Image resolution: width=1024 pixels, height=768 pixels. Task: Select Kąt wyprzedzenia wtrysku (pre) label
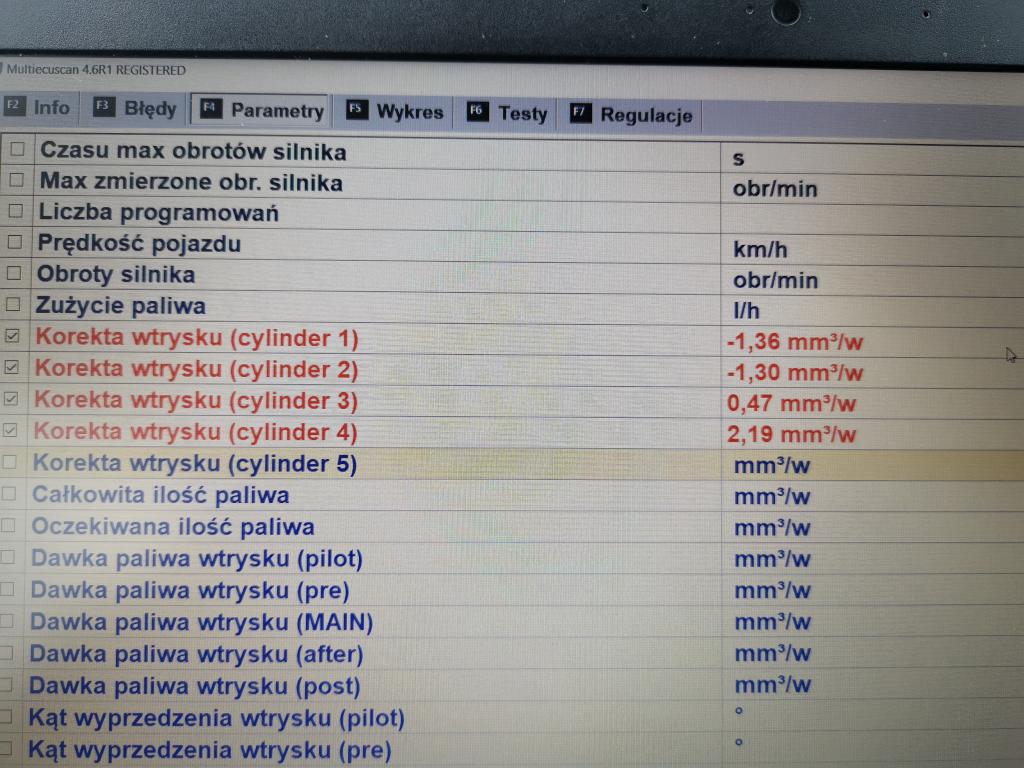point(209,750)
